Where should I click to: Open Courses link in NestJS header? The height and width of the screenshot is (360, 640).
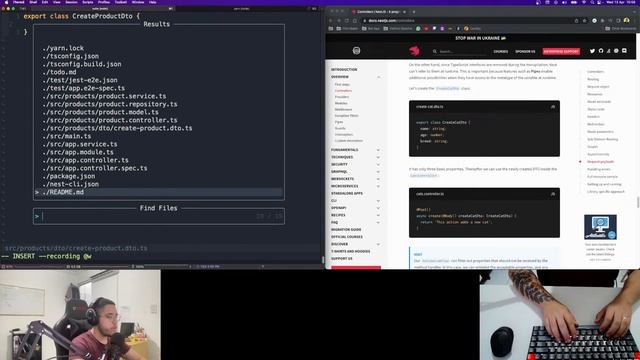tap(500, 51)
